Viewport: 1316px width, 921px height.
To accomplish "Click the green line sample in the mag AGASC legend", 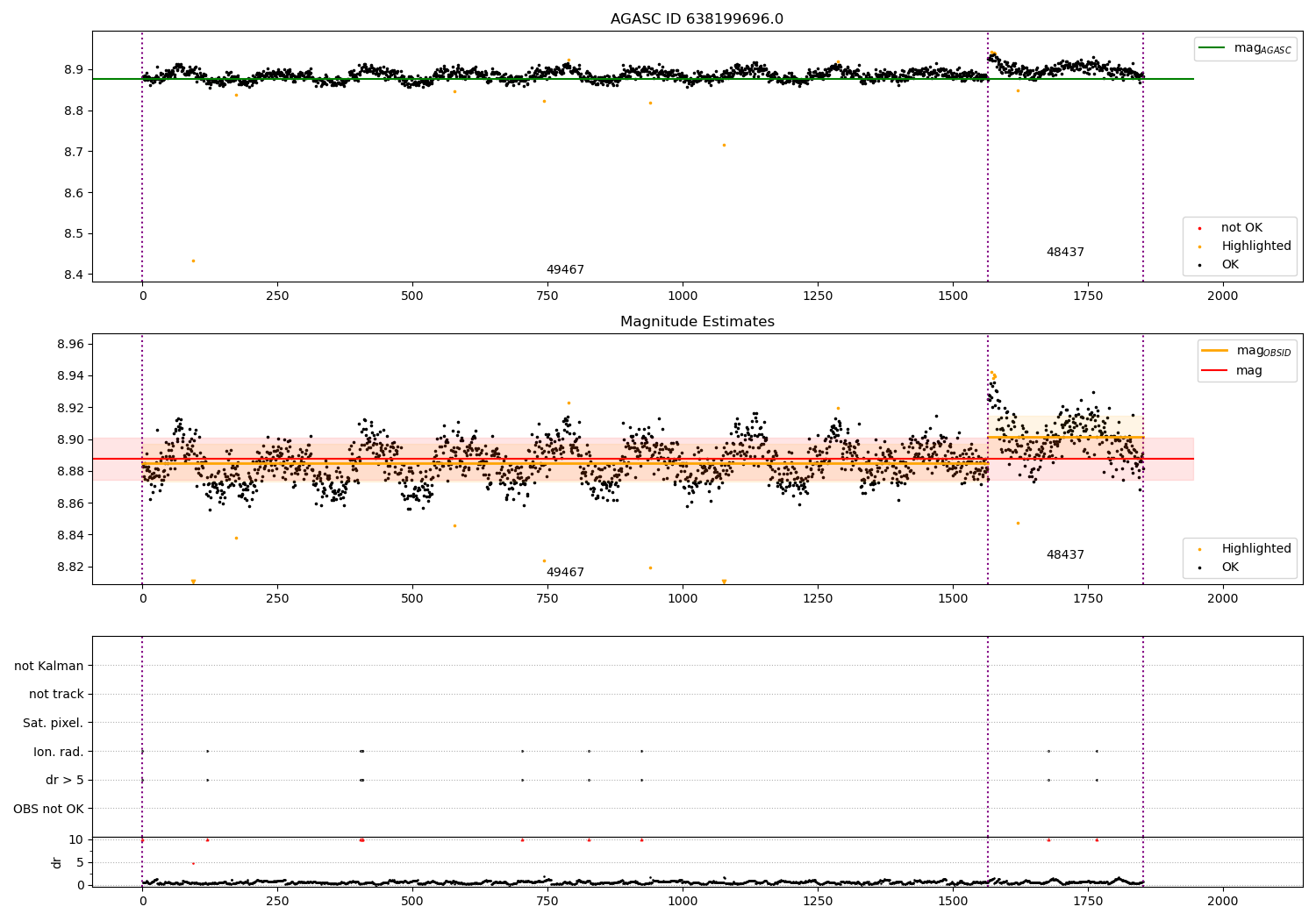I will click(1212, 48).
